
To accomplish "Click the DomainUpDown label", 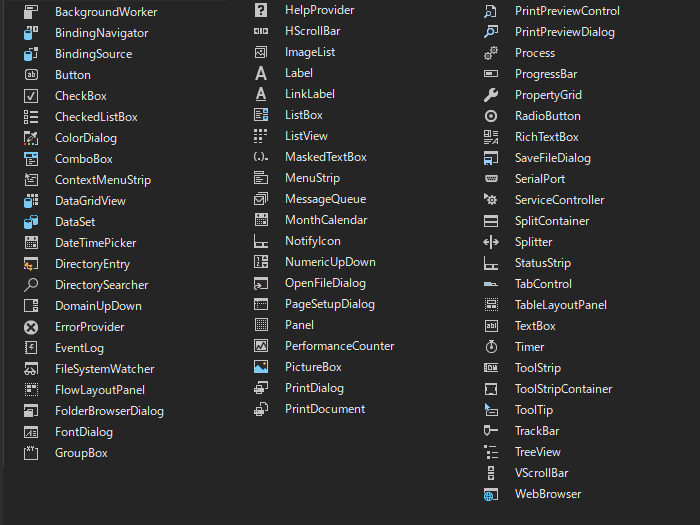I will pos(98,306).
